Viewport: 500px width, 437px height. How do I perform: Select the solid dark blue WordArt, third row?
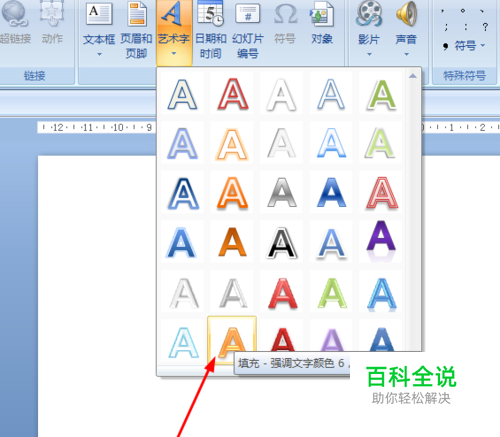click(x=331, y=193)
